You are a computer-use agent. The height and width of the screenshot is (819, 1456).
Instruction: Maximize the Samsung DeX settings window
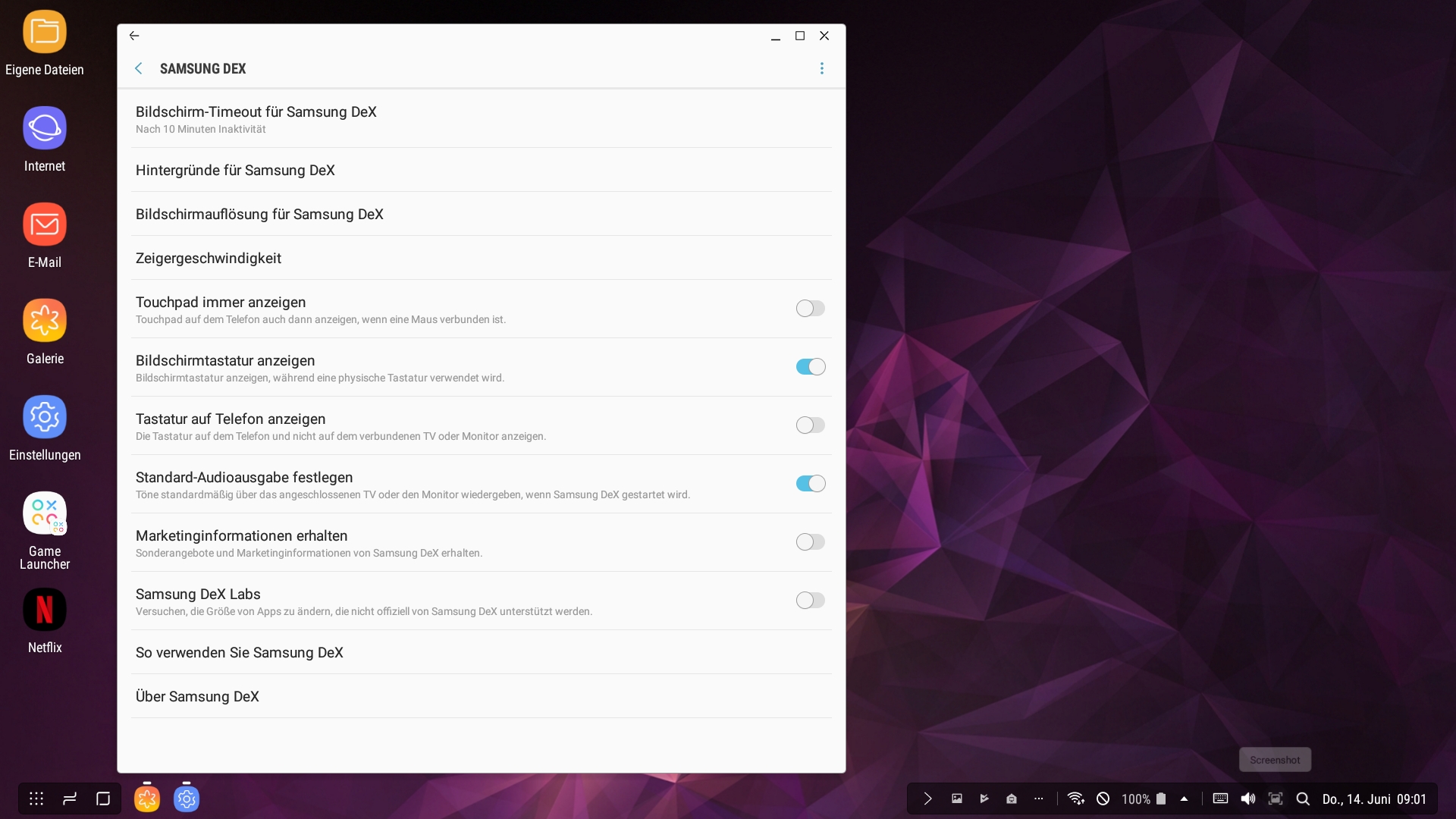(799, 36)
